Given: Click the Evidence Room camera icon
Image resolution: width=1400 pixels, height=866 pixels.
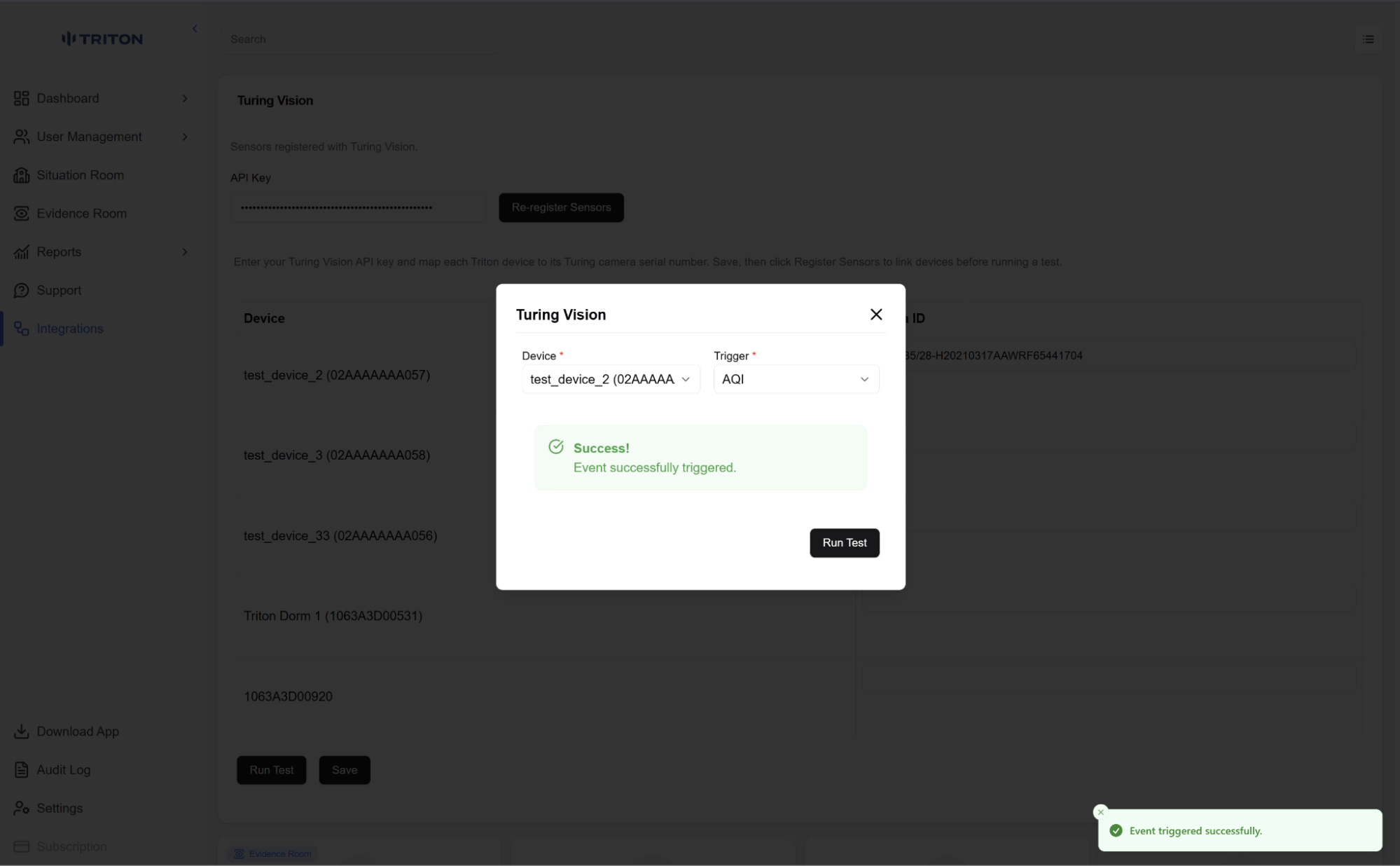Looking at the screenshot, I should 22,214.
